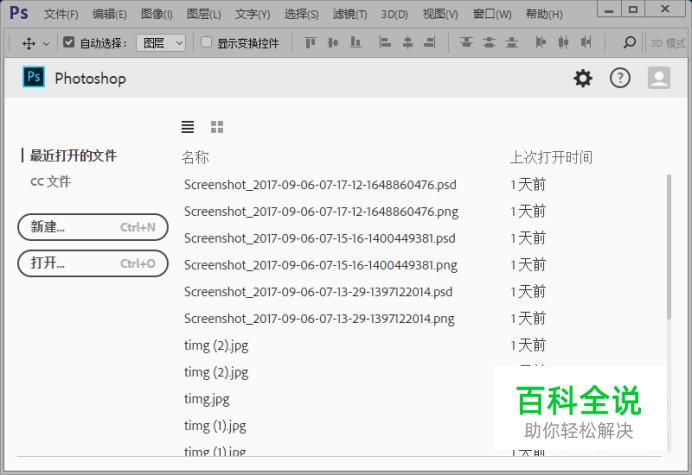Select 最近打开的文件 in the sidebar
The height and width of the screenshot is (475, 692).
[73, 155]
